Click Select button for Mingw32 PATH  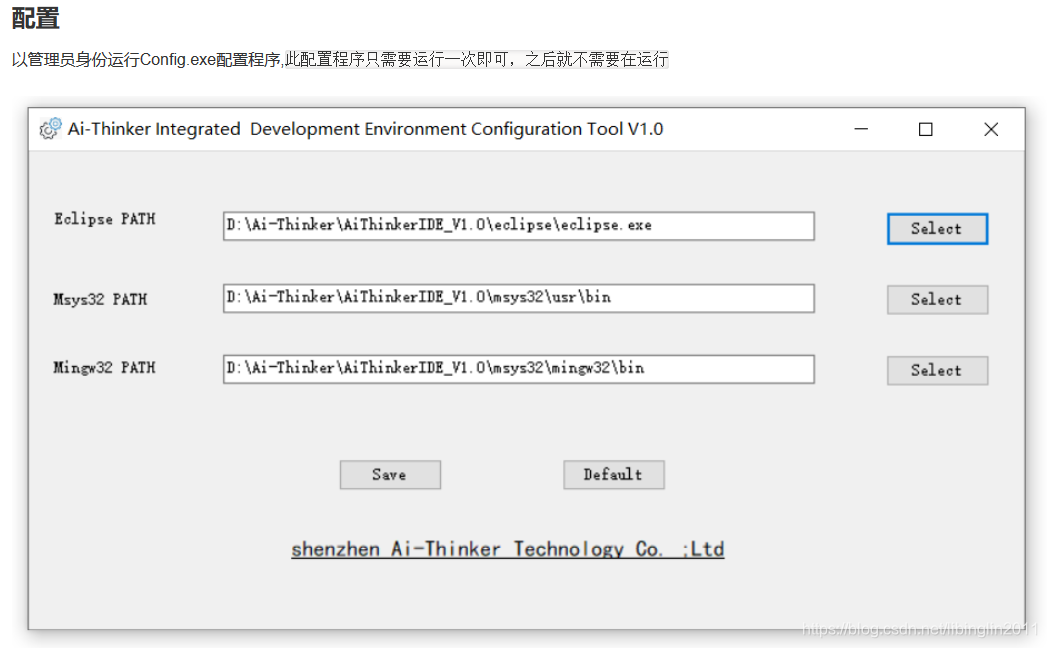click(937, 370)
